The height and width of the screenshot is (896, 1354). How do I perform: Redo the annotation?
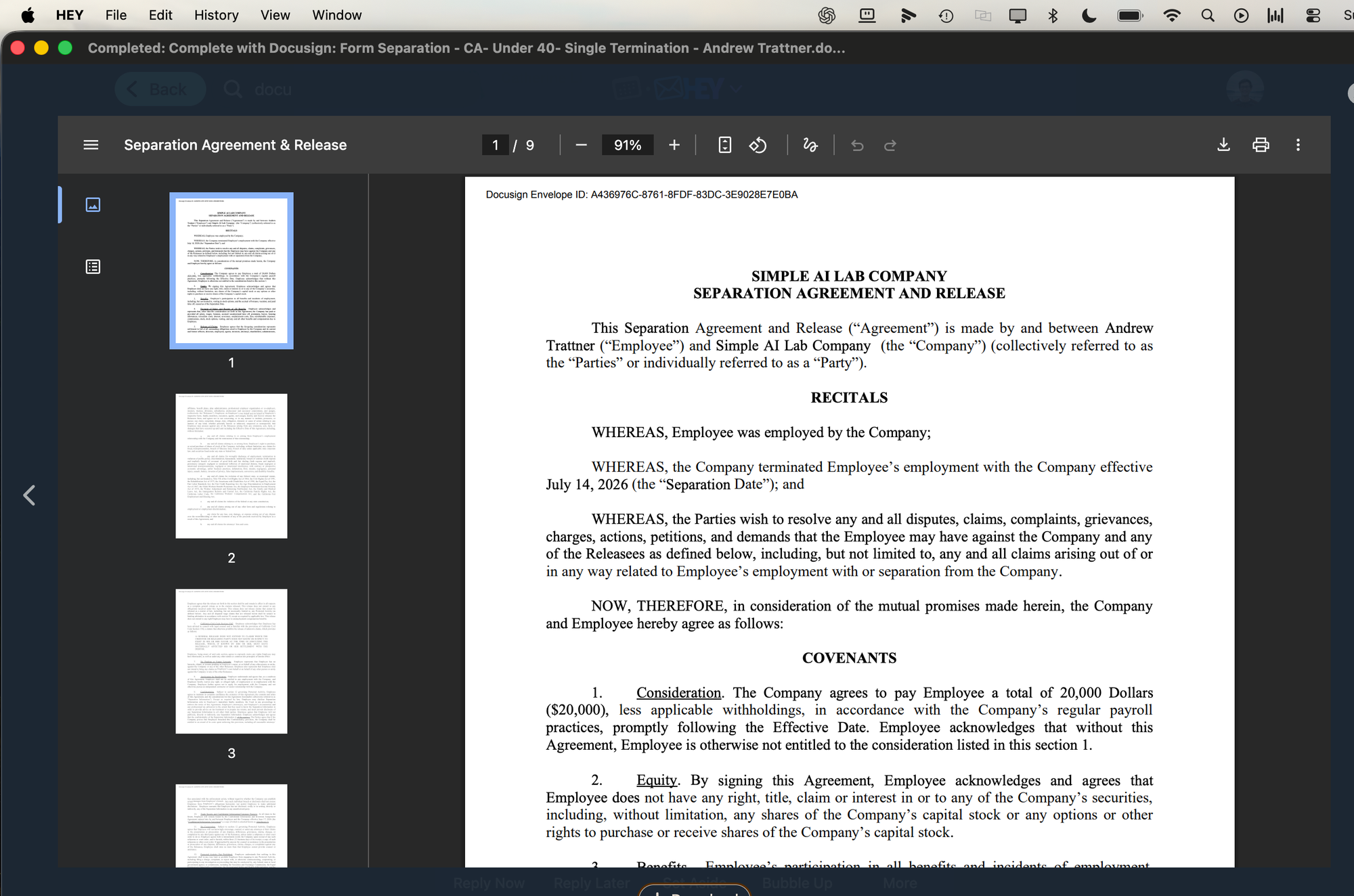(890, 145)
